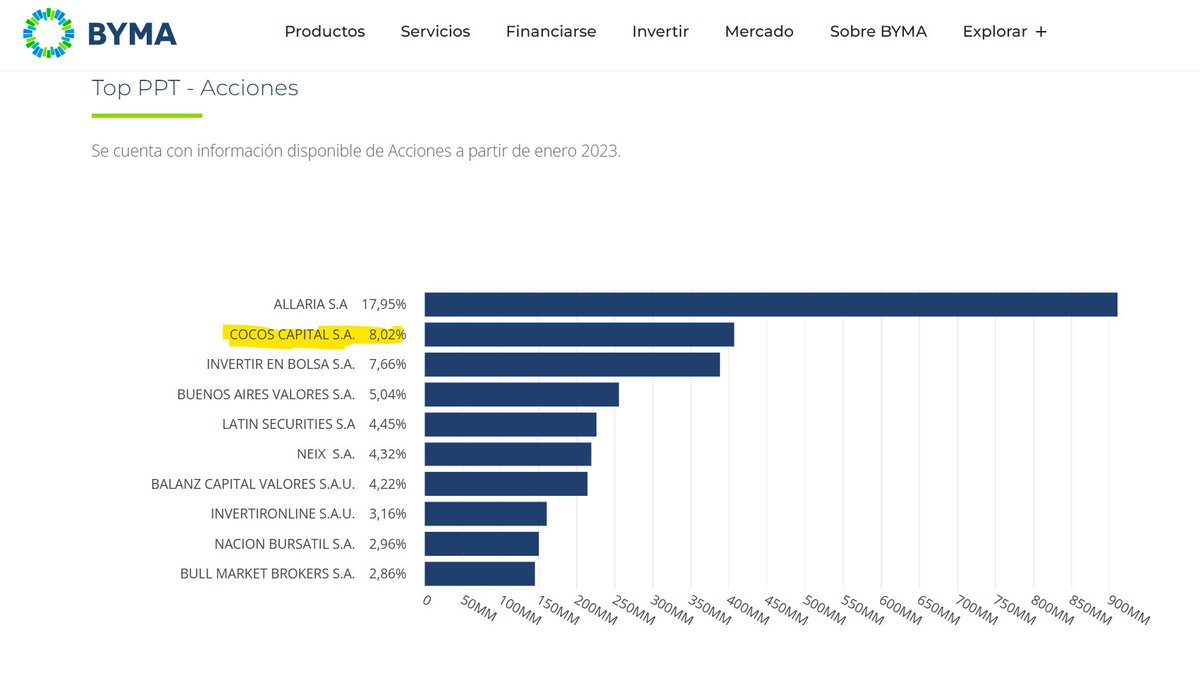Click the 'Se cuenta con información disponible' notice
The height and width of the screenshot is (680, 1200).
pyautogui.click(x=356, y=152)
